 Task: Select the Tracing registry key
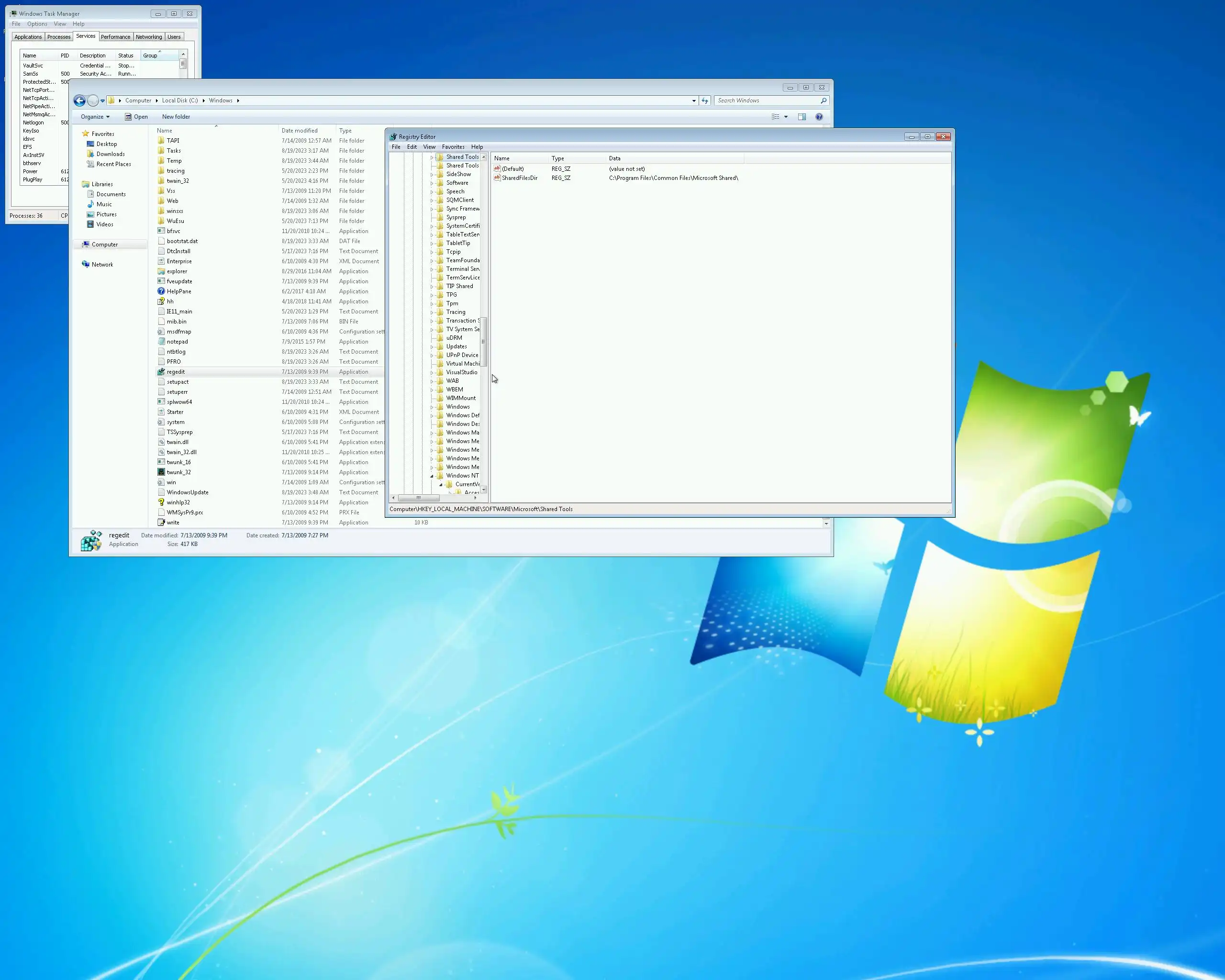click(x=455, y=312)
